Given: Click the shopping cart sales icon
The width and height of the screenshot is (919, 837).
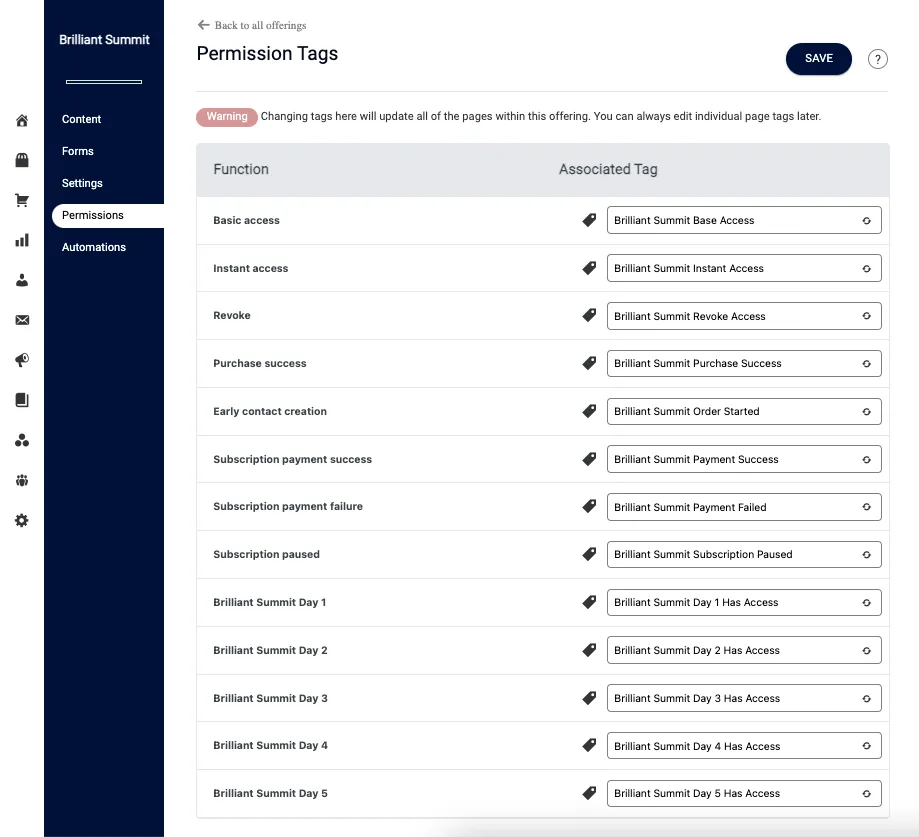Looking at the screenshot, I should [x=21, y=200].
